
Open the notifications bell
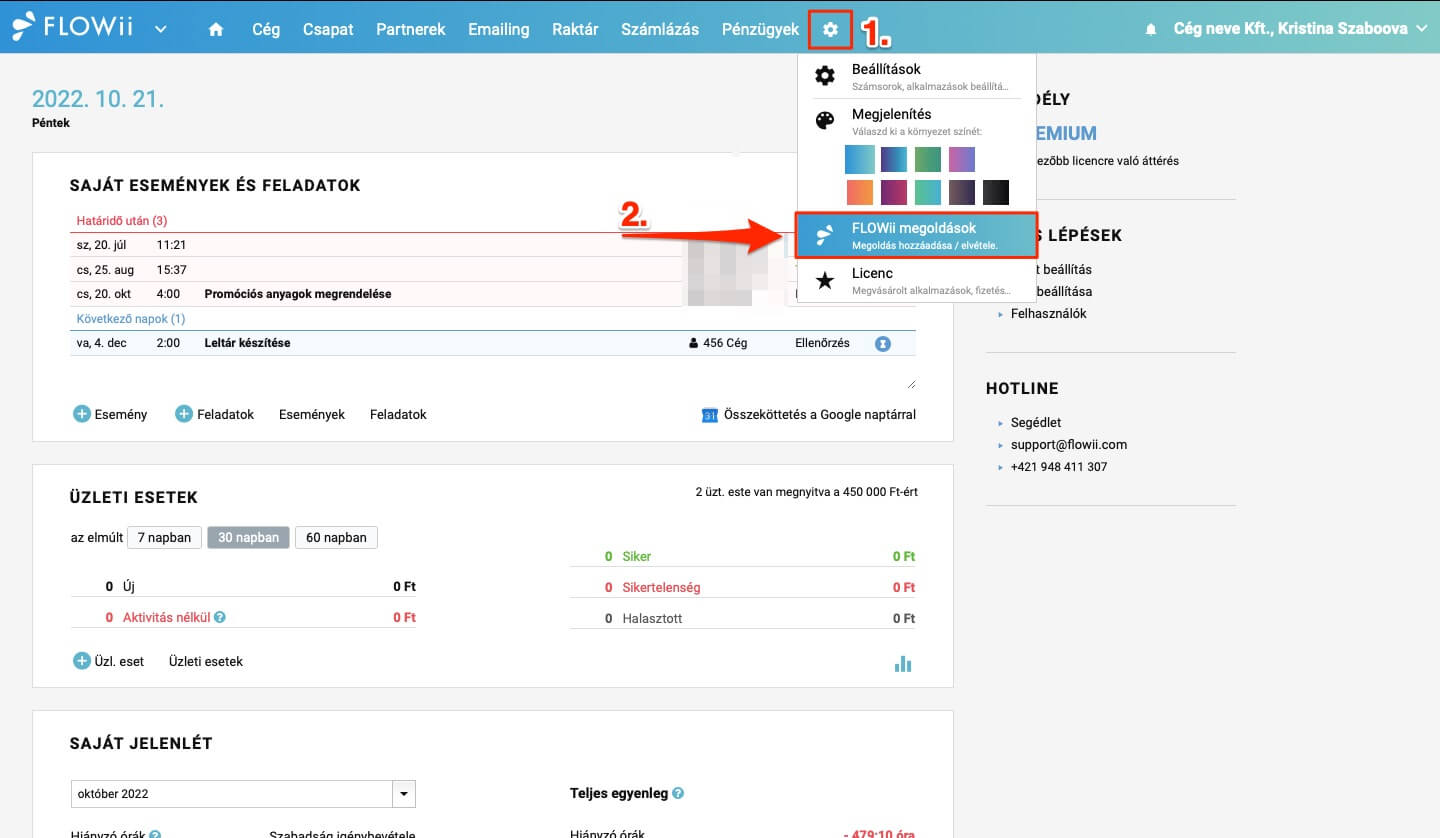point(1150,30)
